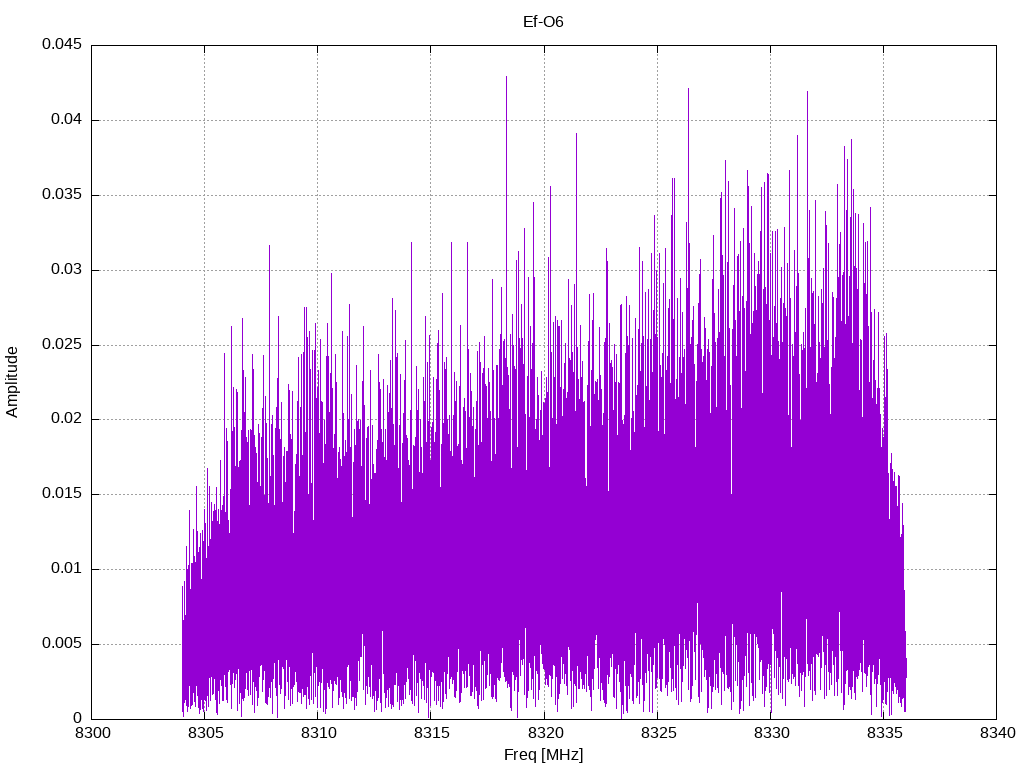
Task: Click the tallest spectrum peak near 8318 MHz
Action: [506, 77]
